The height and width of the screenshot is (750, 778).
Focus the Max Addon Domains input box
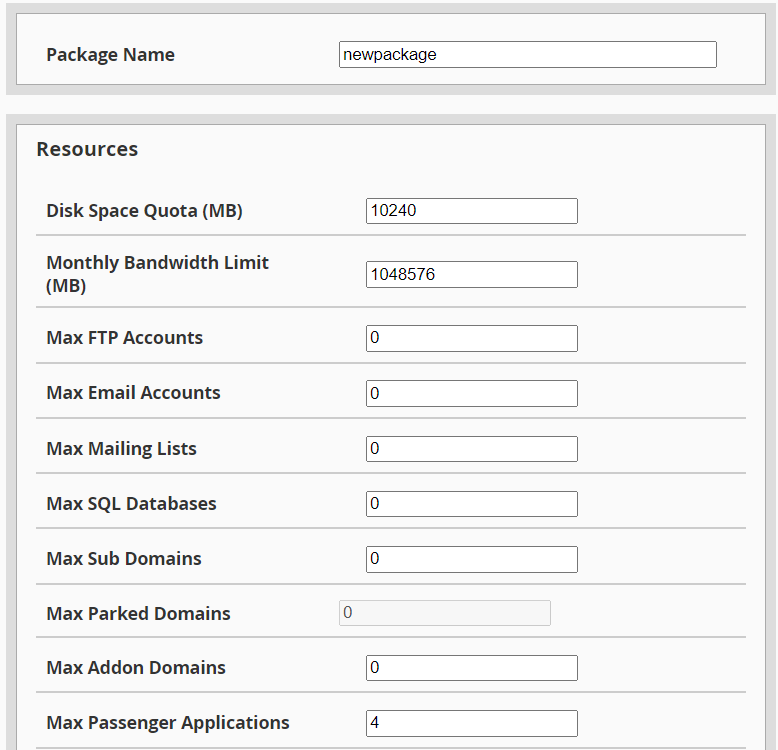pos(471,668)
